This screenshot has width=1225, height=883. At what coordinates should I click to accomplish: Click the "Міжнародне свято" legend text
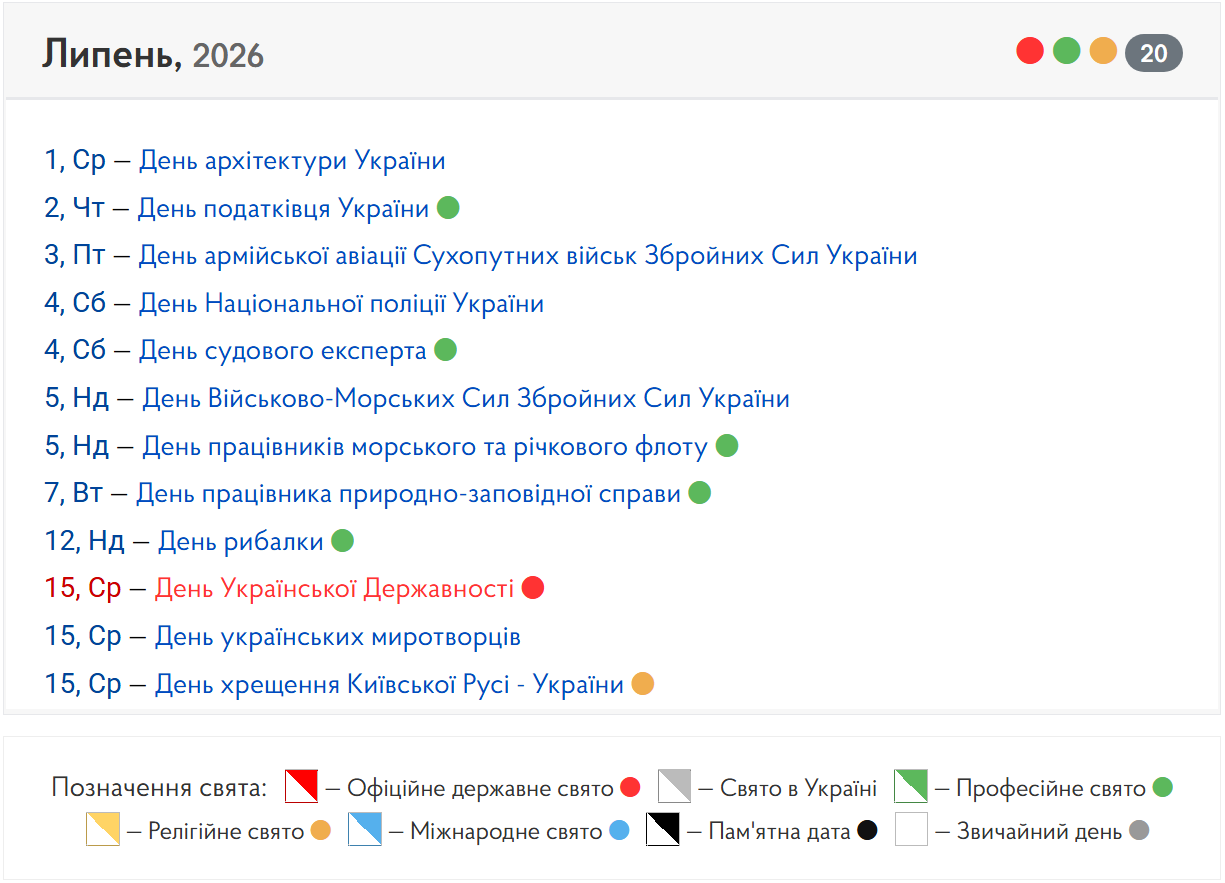(506, 832)
